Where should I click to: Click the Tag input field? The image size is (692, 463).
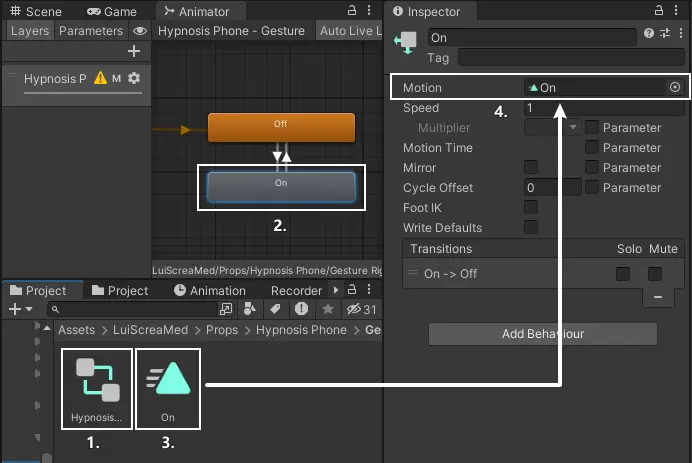(572, 57)
